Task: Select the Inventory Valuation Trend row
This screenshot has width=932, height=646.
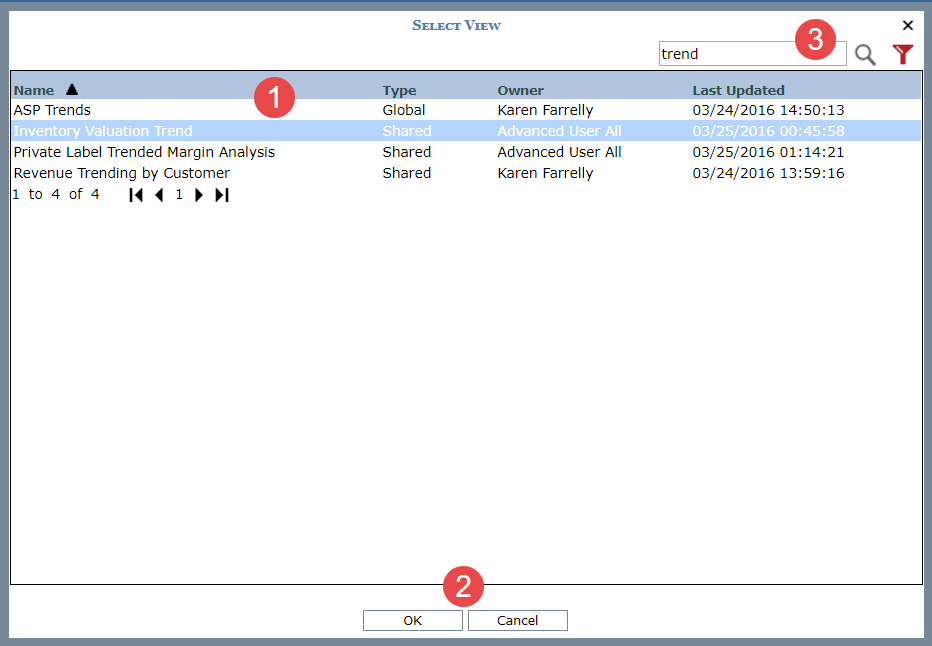Action: (103, 131)
